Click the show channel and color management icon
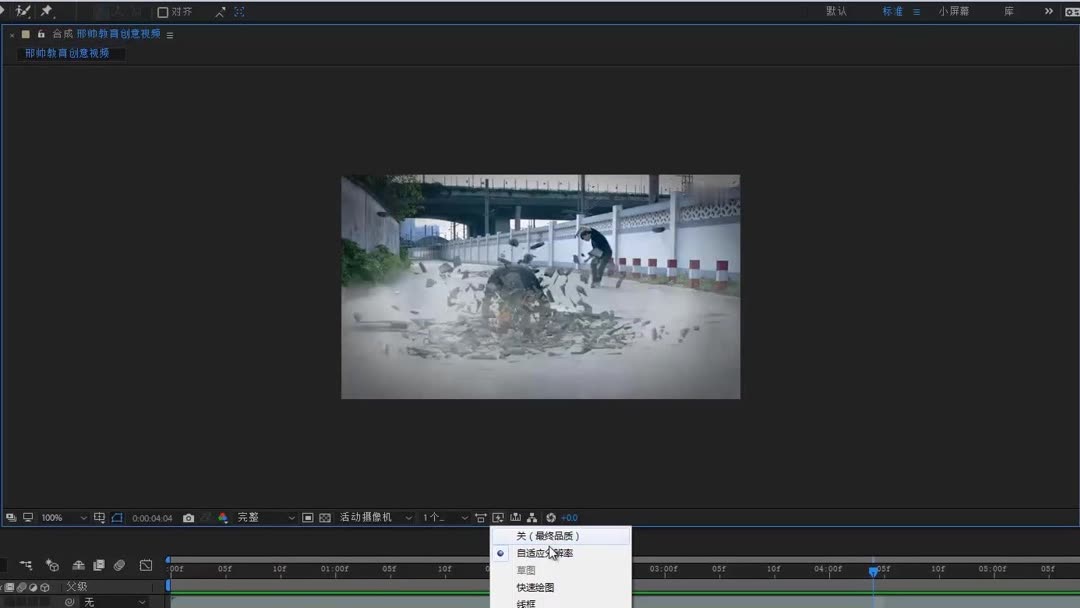The image size is (1080, 608). click(x=222, y=517)
